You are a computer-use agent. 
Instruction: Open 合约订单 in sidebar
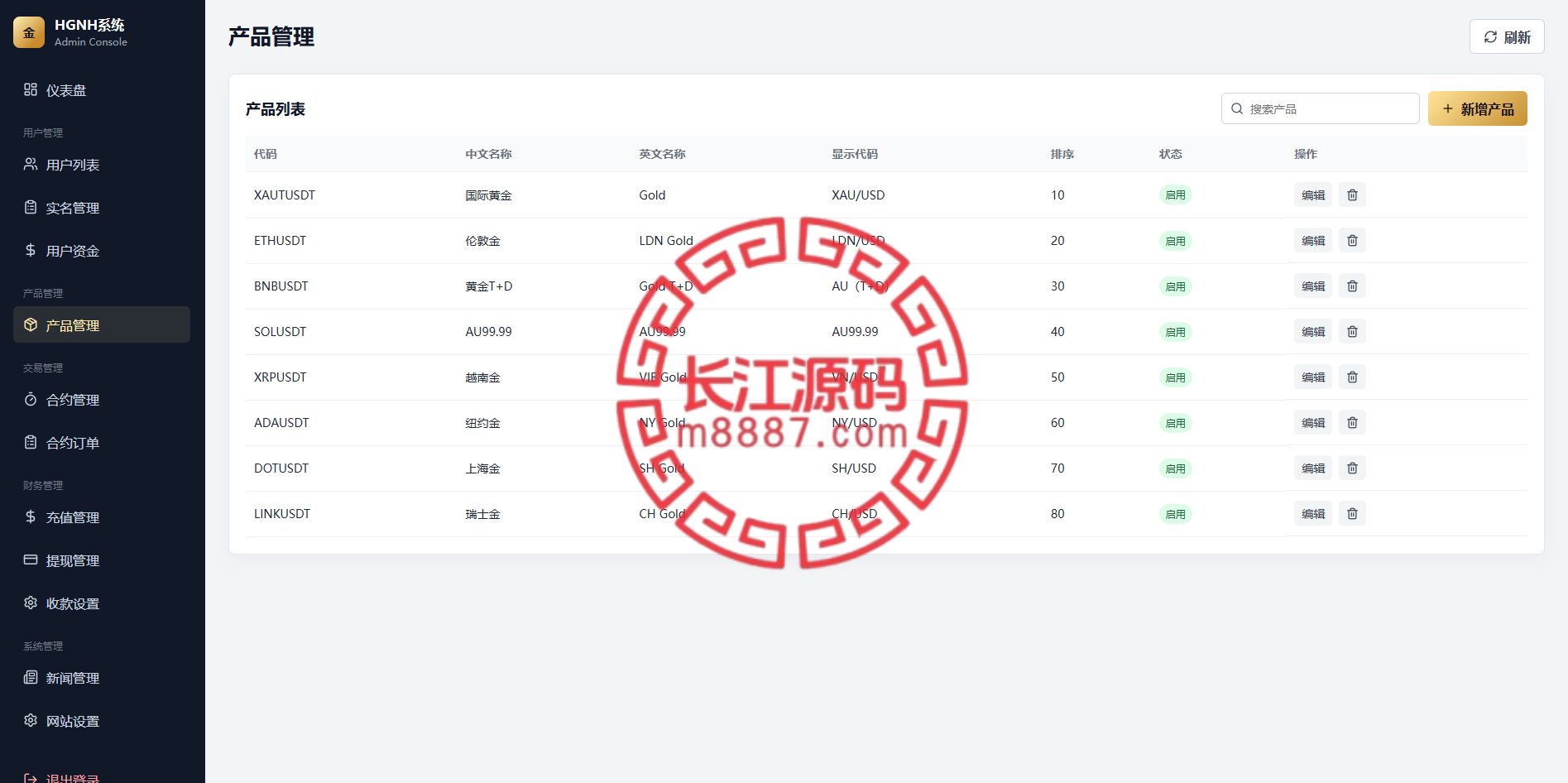102,443
